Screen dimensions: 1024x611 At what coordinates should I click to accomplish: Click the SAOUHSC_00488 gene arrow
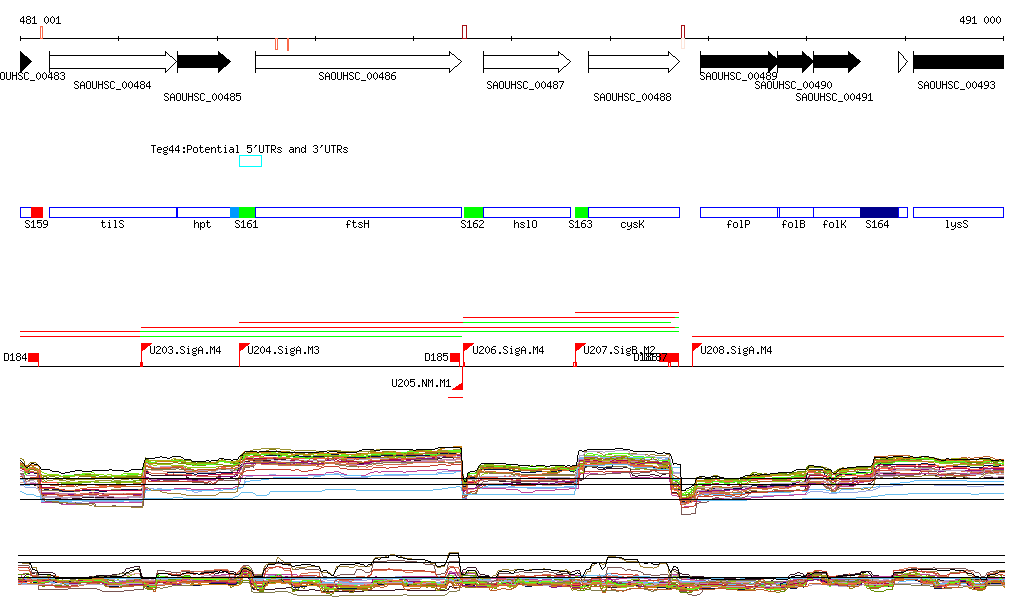pyautogui.click(x=633, y=62)
